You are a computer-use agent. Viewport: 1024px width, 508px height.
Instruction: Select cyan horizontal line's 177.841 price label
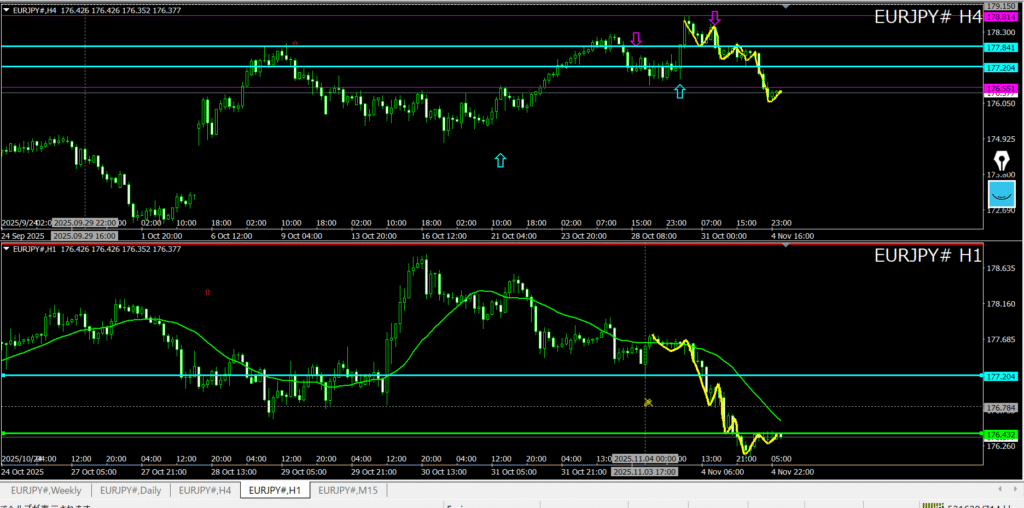pyautogui.click(x=1001, y=47)
